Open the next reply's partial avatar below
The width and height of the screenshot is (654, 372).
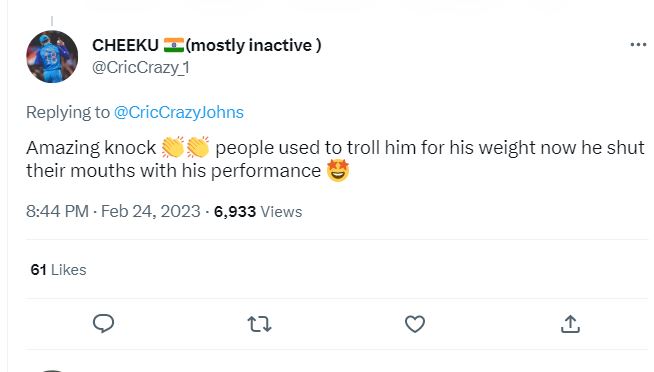coord(52,370)
